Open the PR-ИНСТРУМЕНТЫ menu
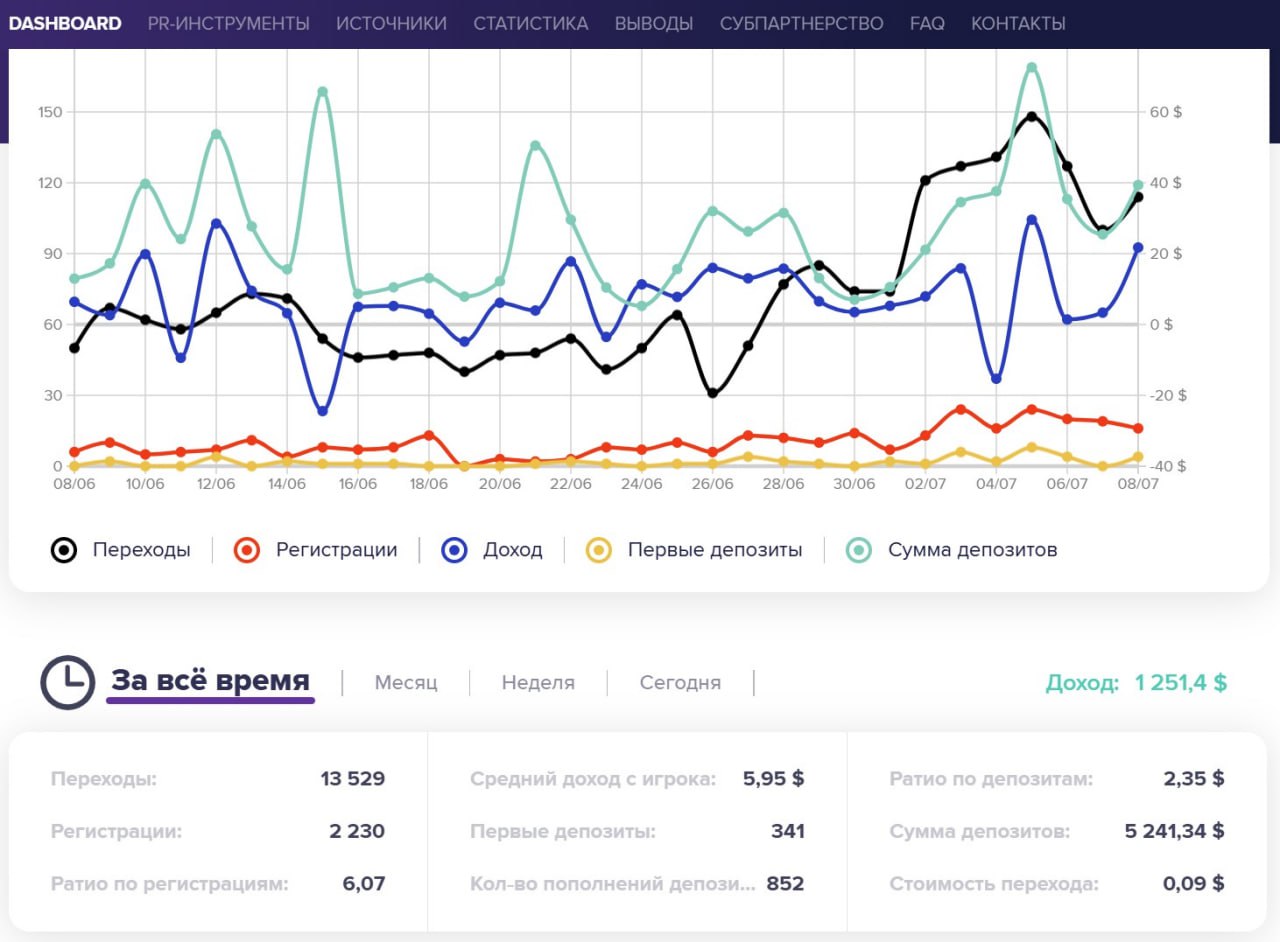 (x=229, y=23)
